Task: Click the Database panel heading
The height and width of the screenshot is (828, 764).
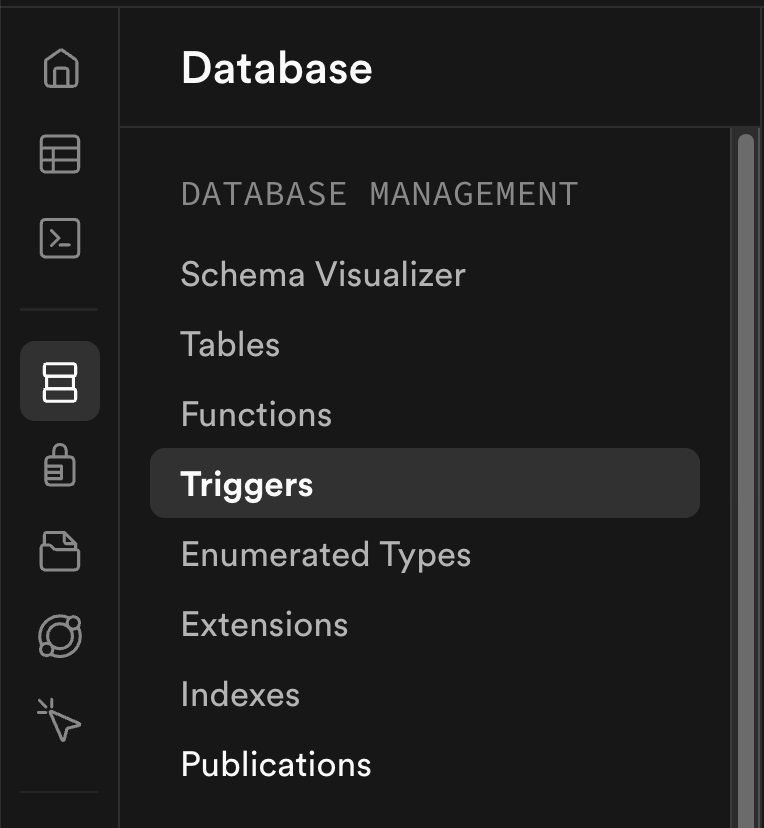Action: (x=277, y=68)
